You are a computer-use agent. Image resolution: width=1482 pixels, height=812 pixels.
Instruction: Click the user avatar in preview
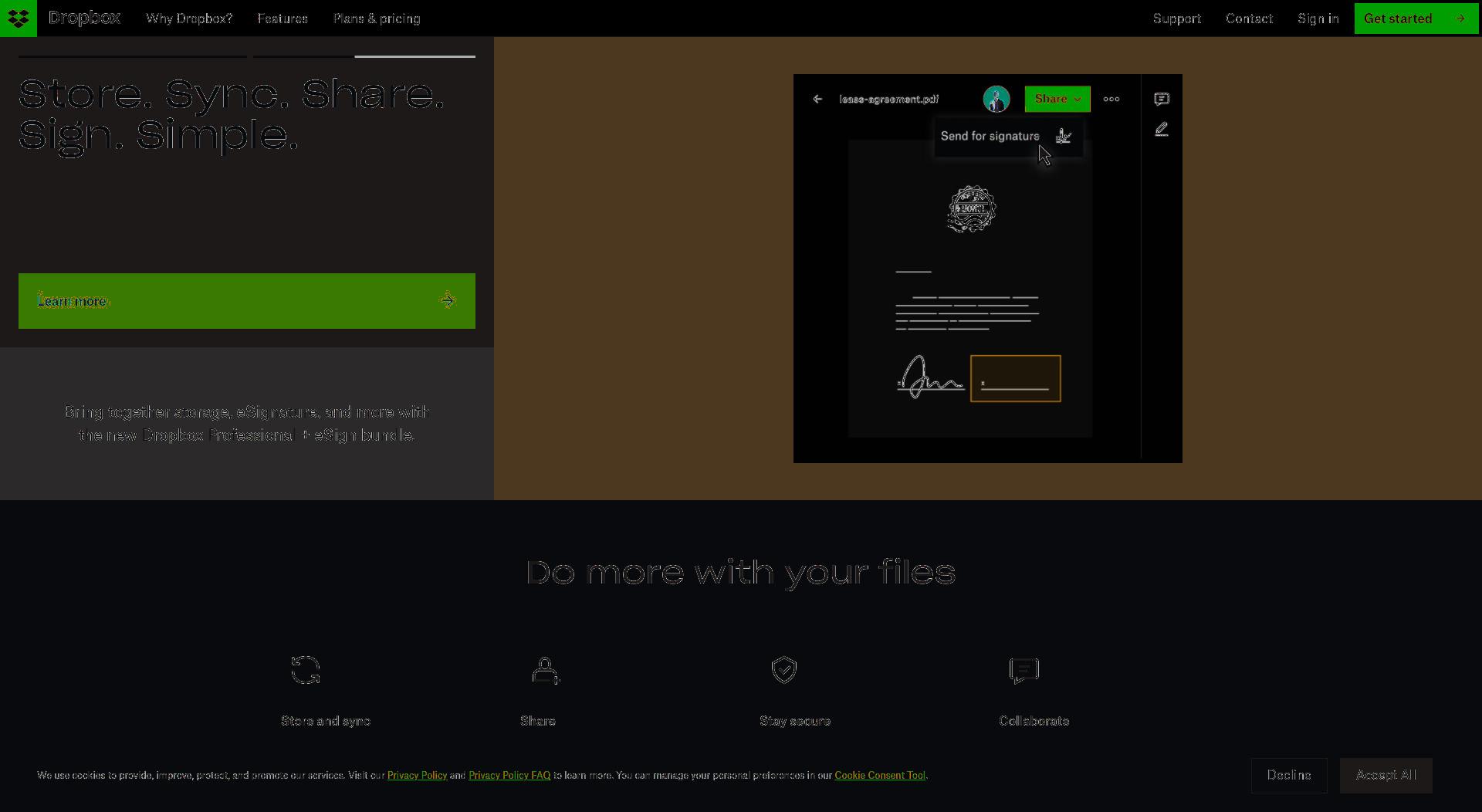coord(996,99)
